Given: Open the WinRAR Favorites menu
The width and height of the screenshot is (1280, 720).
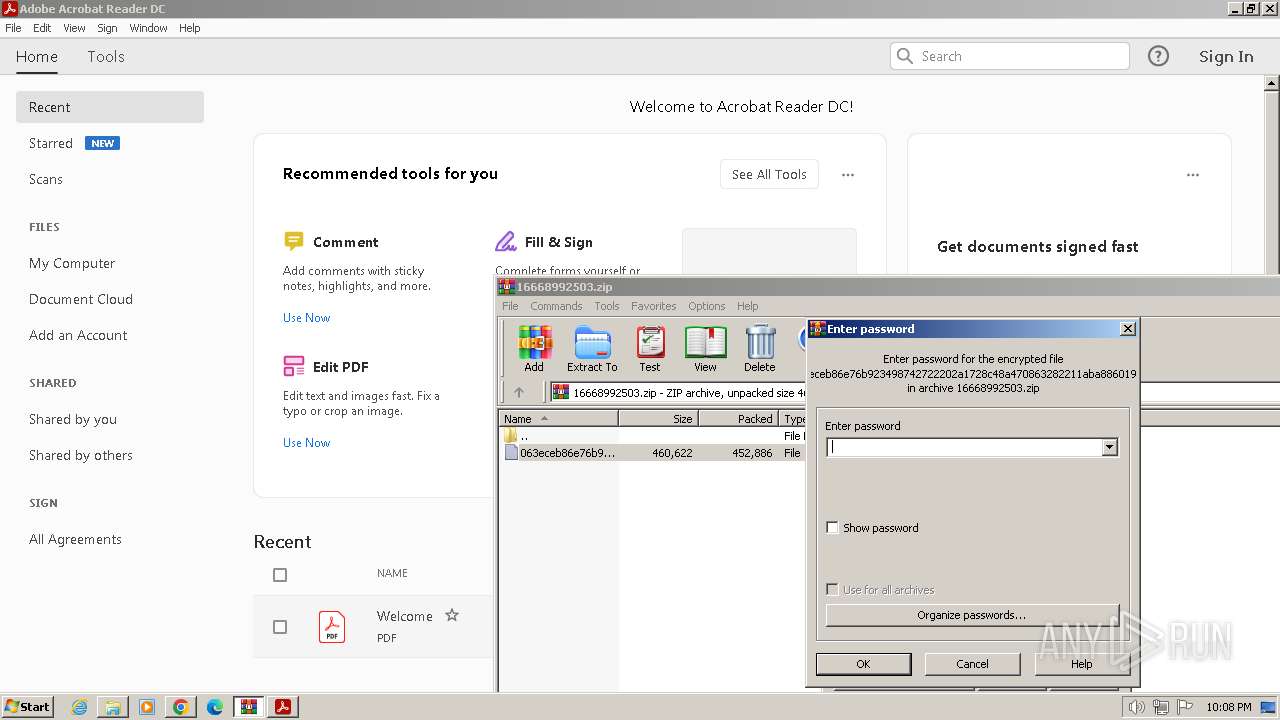Looking at the screenshot, I should pos(653,306).
